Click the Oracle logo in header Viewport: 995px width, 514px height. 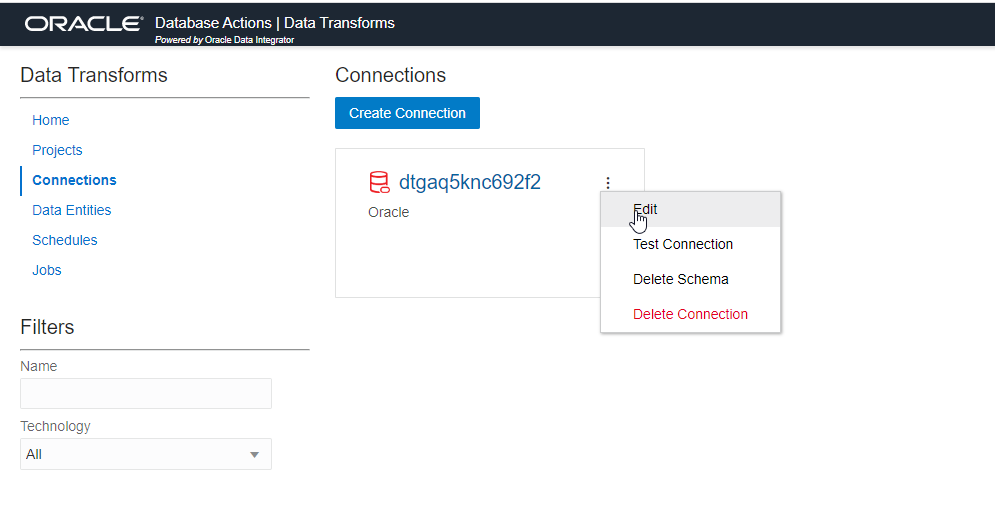(84, 23)
